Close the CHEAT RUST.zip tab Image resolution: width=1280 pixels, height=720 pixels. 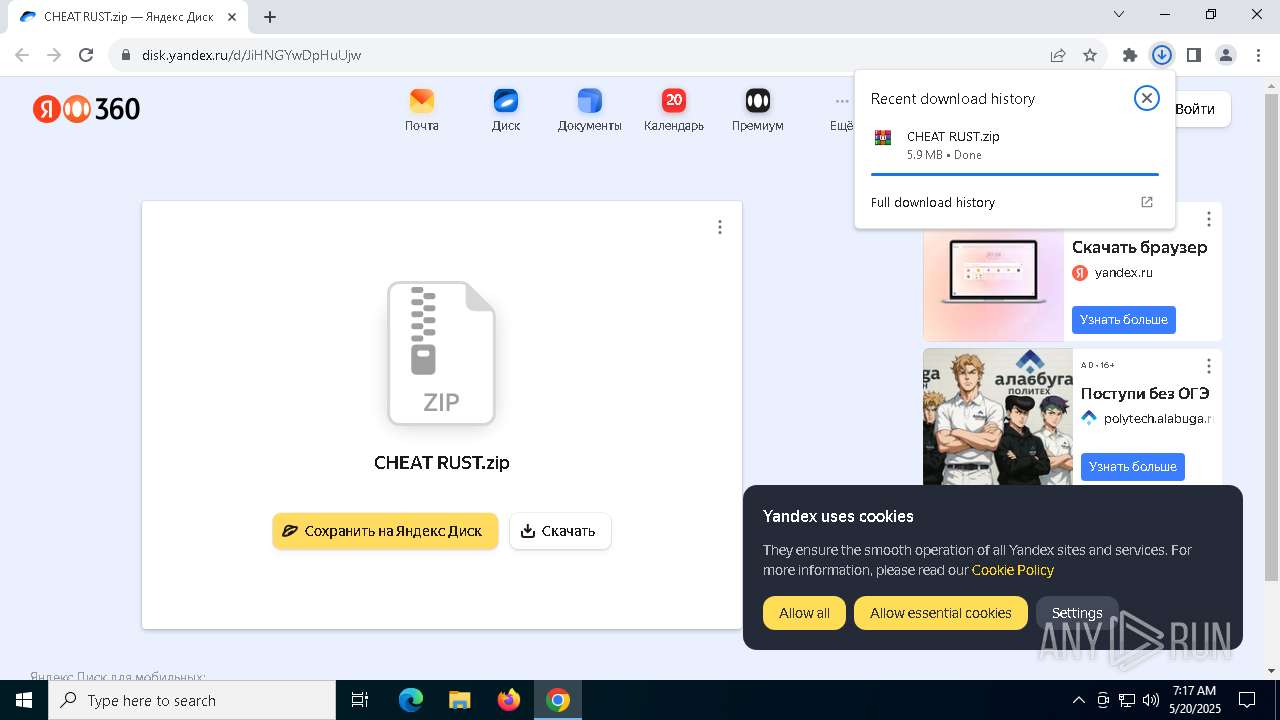tap(233, 17)
